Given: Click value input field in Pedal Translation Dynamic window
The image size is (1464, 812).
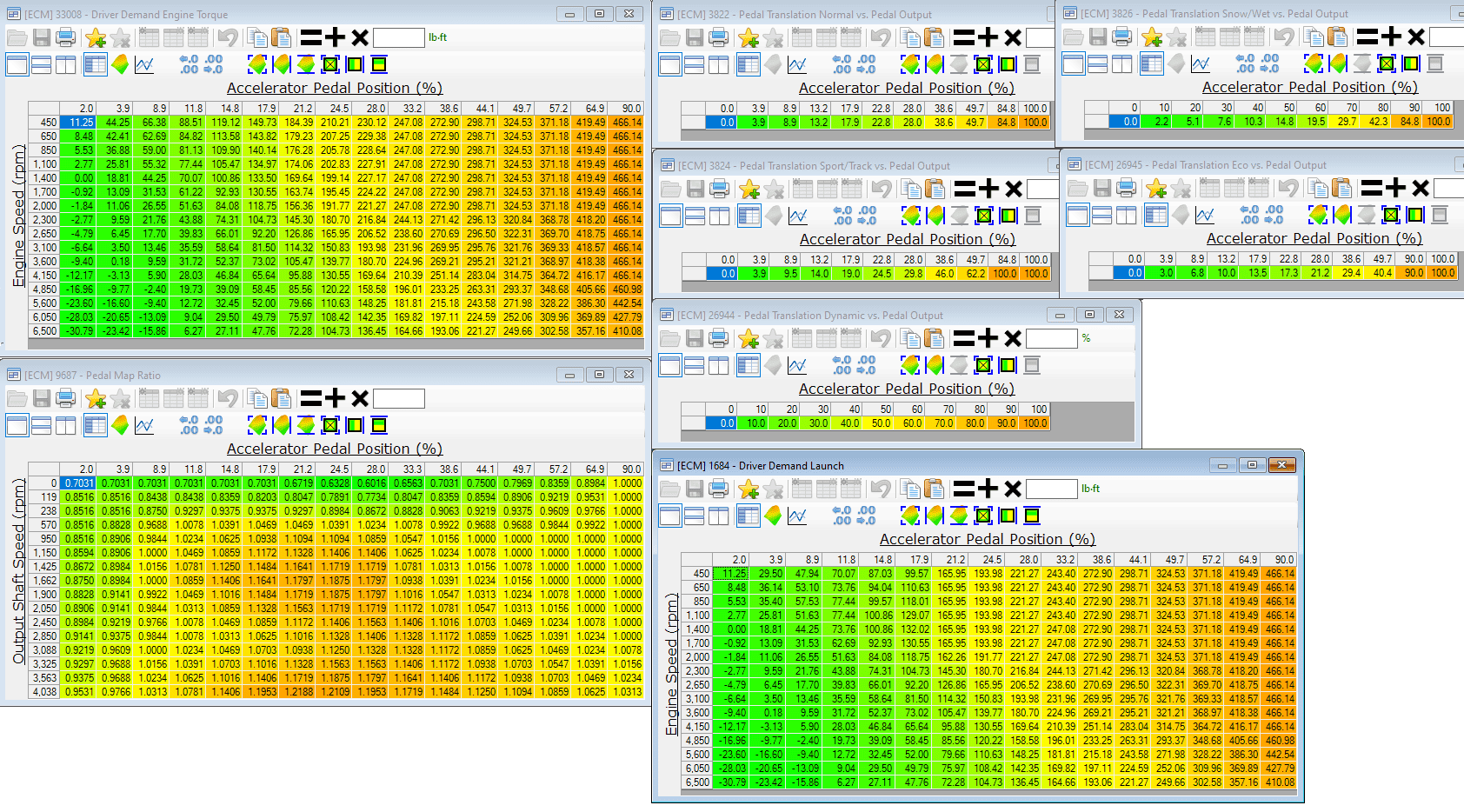Looking at the screenshot, I should 1052,338.
